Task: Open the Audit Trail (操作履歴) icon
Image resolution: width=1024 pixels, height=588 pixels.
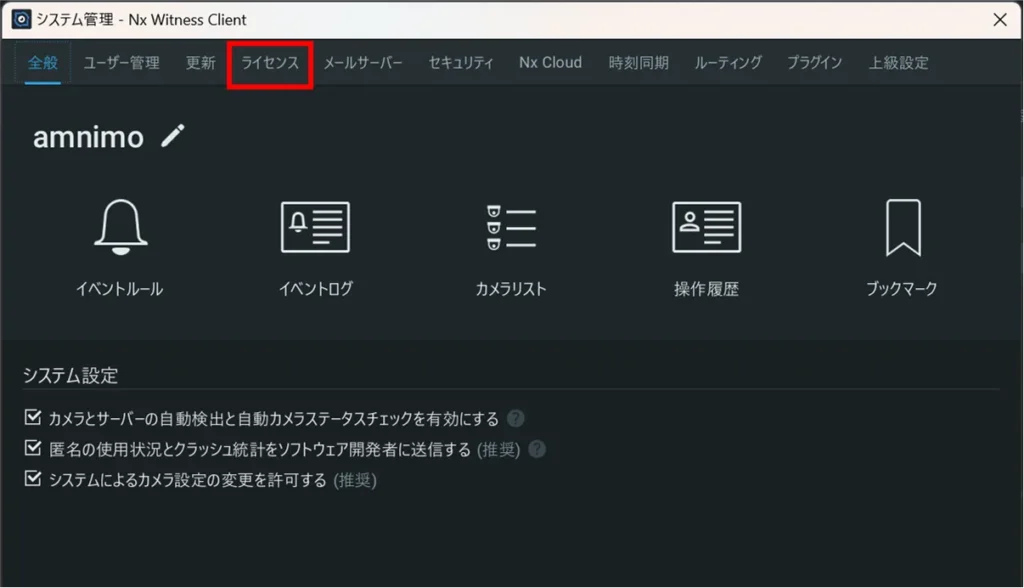Action: (x=706, y=226)
